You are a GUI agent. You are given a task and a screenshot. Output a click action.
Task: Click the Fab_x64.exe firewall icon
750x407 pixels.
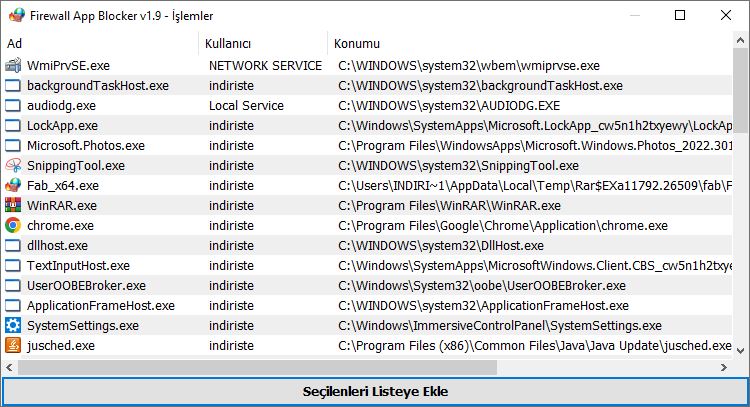[13, 186]
